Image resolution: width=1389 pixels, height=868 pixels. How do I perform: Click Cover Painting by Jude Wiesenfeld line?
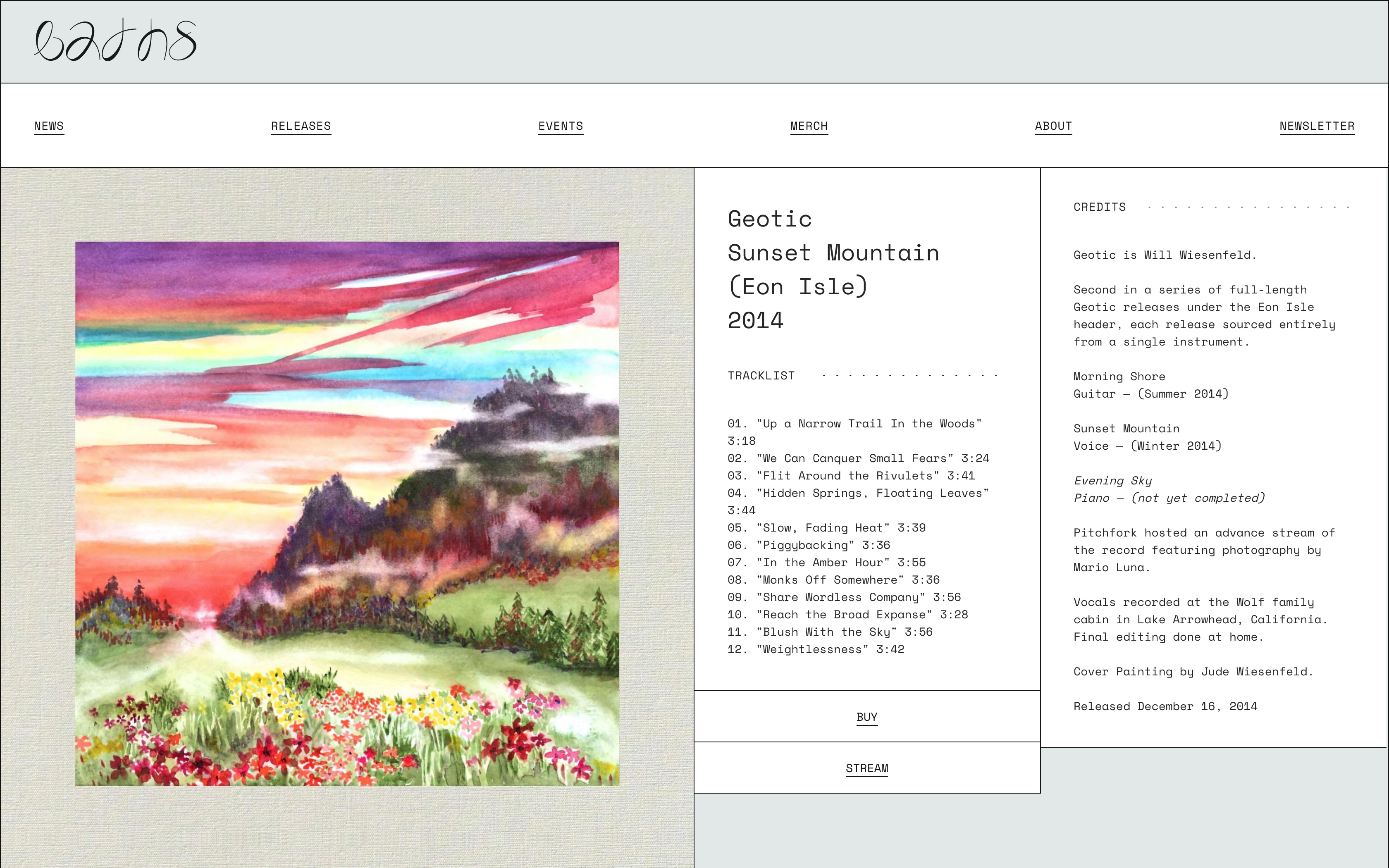coord(1193,672)
